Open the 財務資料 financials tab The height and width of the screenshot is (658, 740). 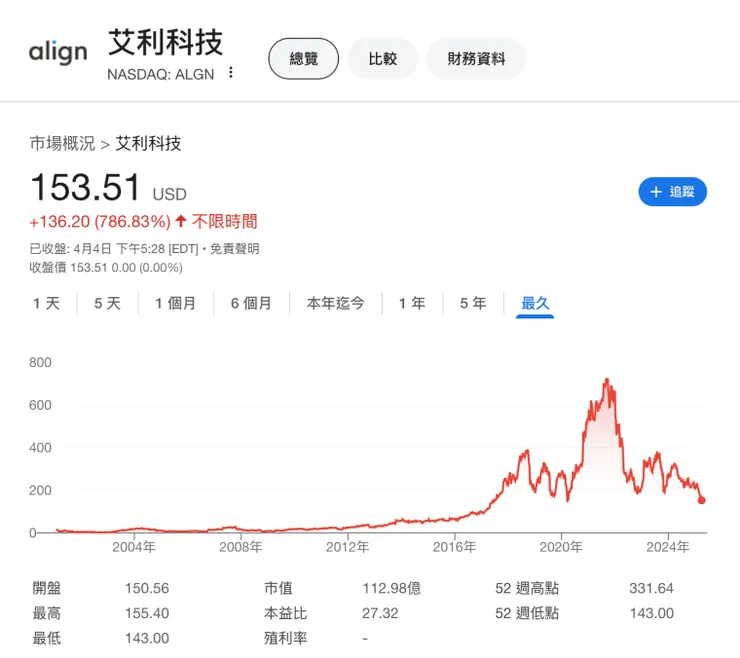[x=476, y=59]
